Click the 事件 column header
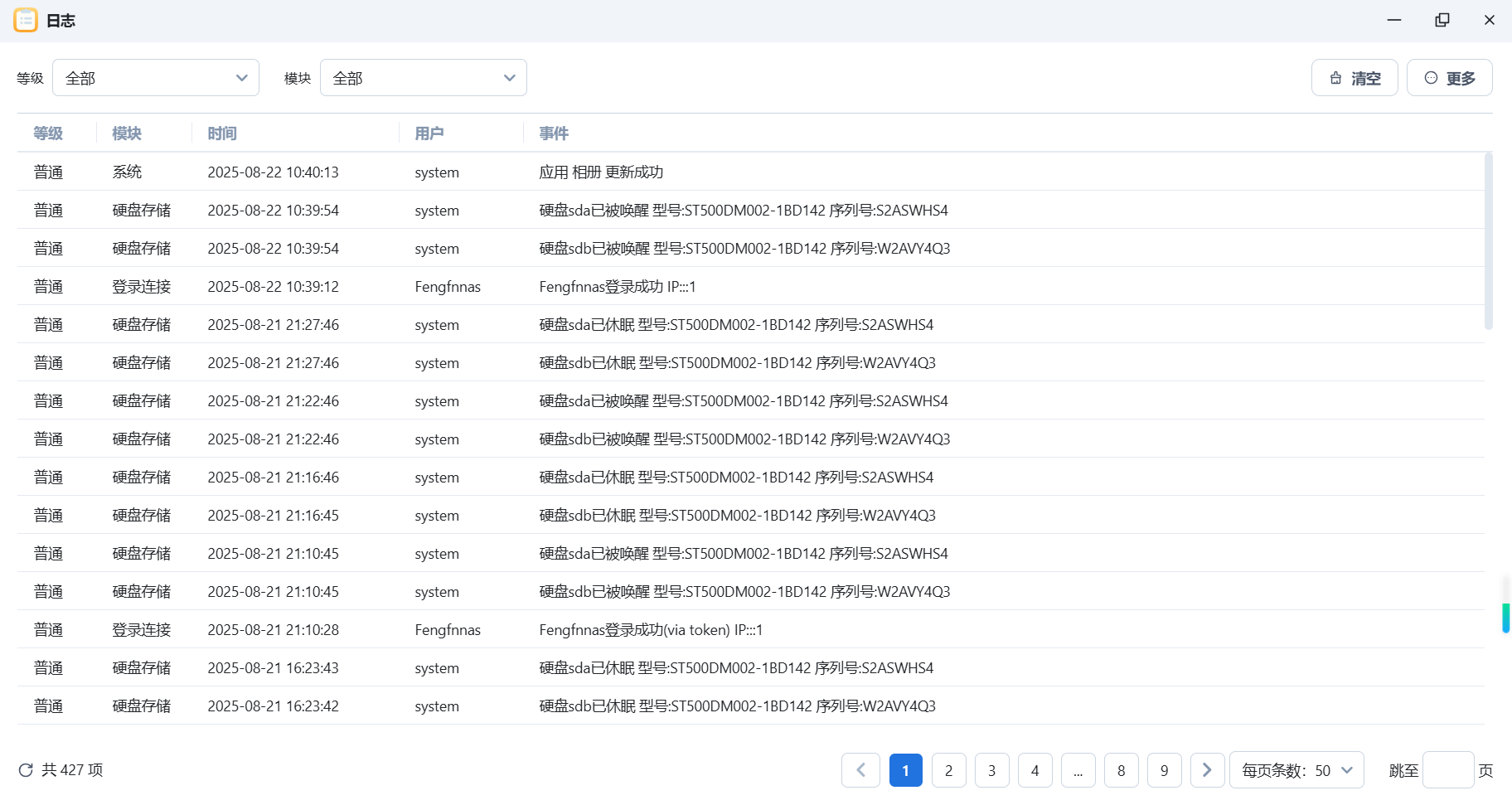This screenshot has height=805, width=1512. tap(554, 133)
